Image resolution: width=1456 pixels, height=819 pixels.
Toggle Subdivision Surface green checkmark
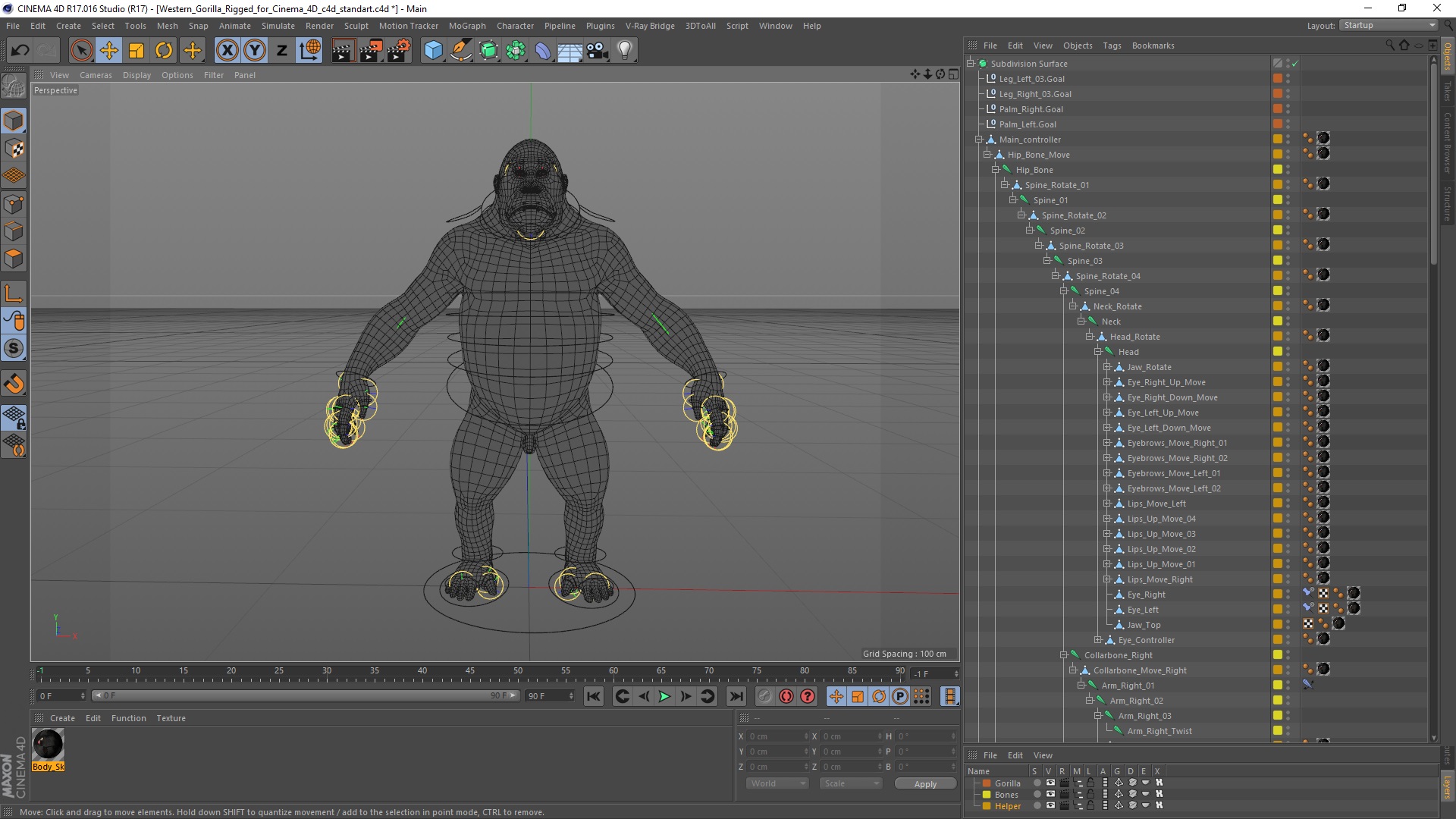pos(1295,64)
